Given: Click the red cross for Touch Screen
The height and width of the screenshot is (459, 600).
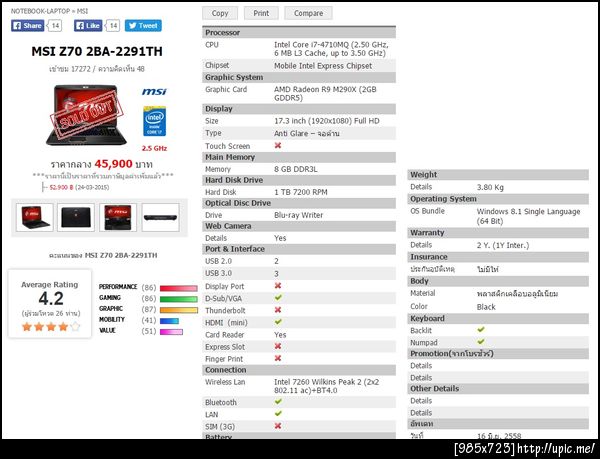Looking at the screenshot, I should click(278, 145).
